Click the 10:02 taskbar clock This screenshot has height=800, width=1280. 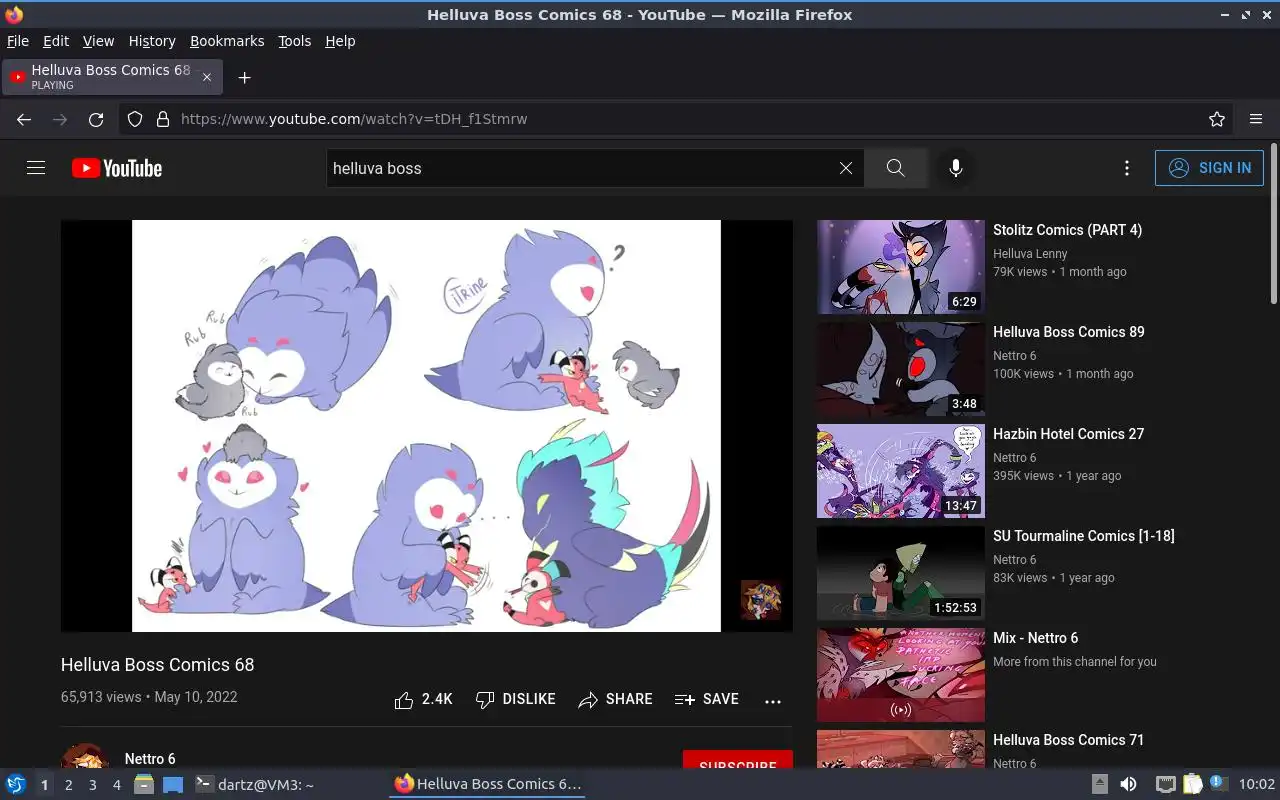(x=1257, y=785)
